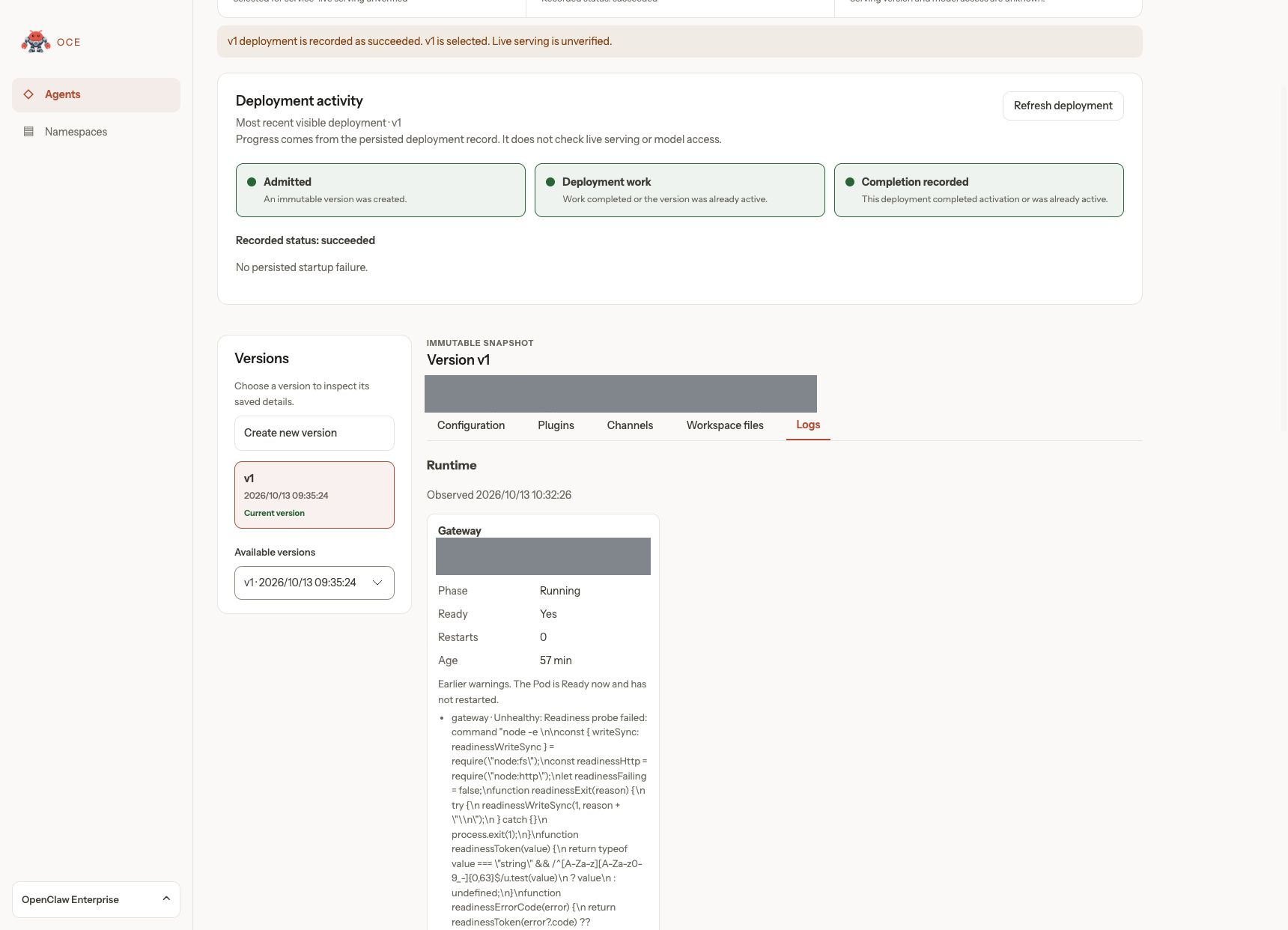Click the 'Version v1' heading
The image size is (1288, 930).
click(x=458, y=359)
